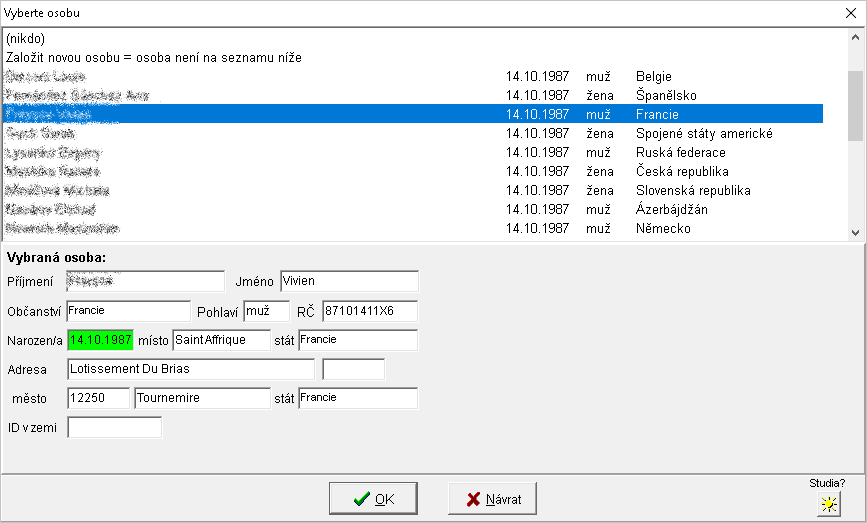Click the postal code field 12250
Image resolution: width=867 pixels, height=523 pixels.
(97, 398)
